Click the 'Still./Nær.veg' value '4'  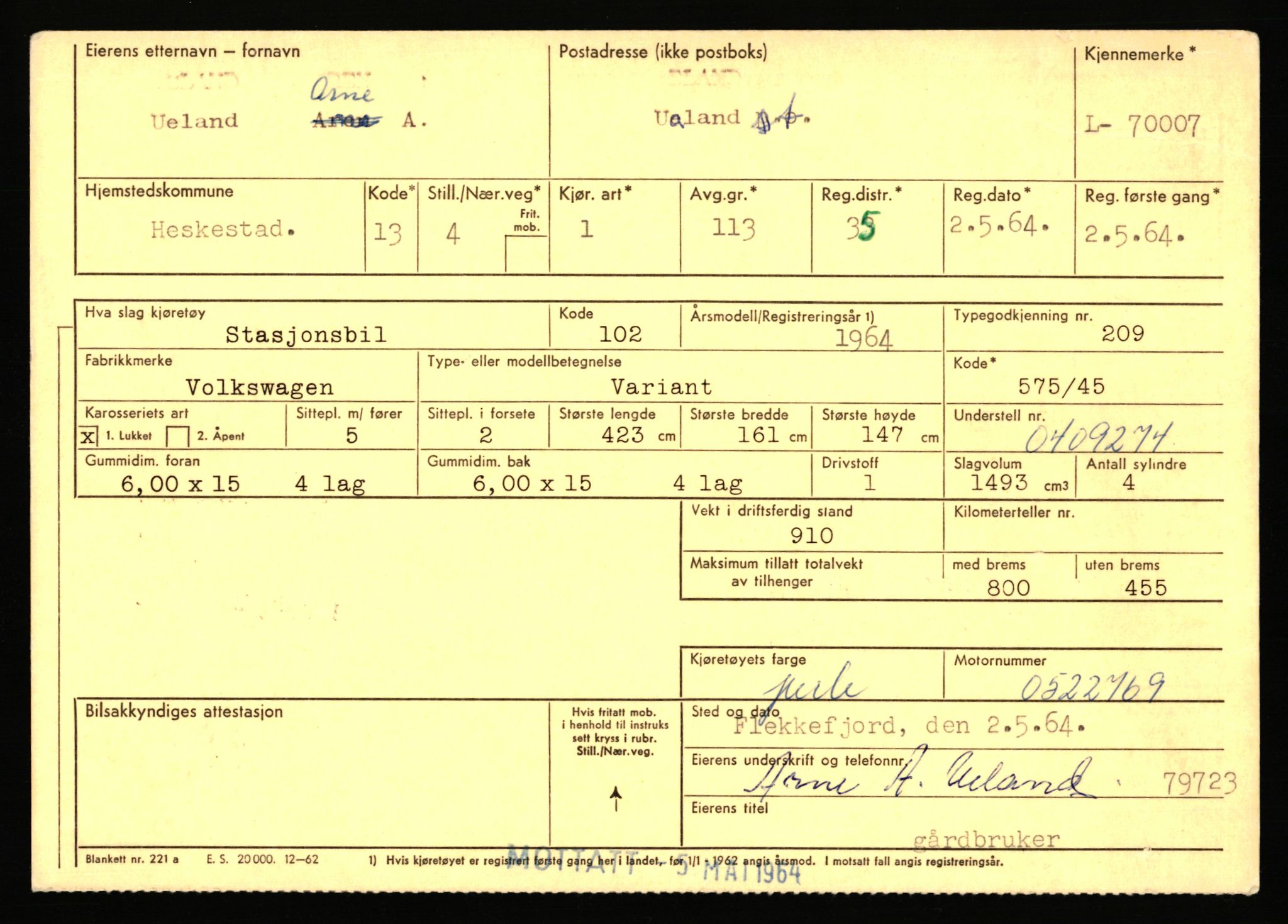coord(453,234)
